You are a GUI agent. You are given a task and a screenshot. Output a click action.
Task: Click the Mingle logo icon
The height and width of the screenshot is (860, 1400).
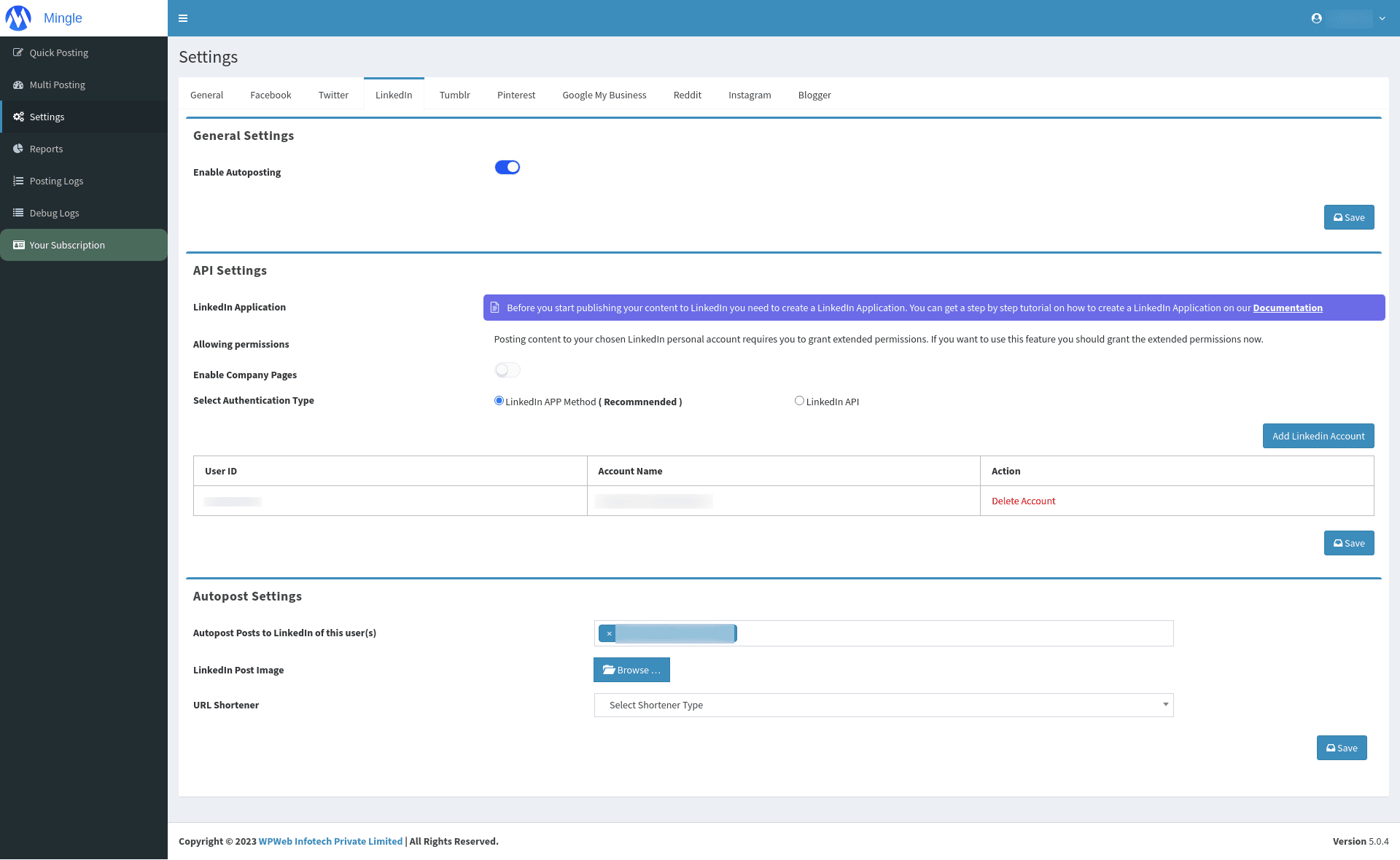coord(17,17)
